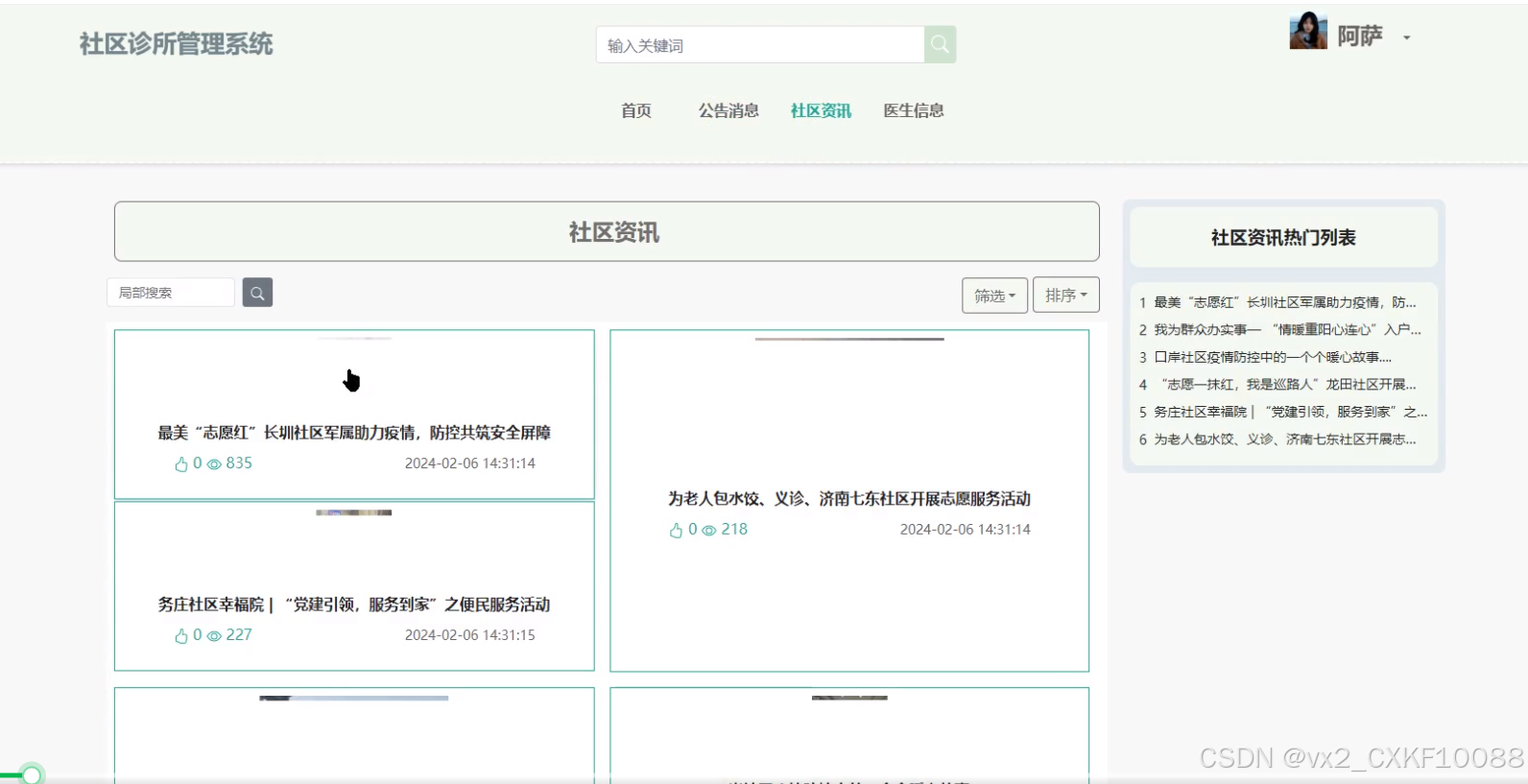Select the 社区资讯 navigation tab
Viewport: 1528px width, 784px height.
(821, 110)
